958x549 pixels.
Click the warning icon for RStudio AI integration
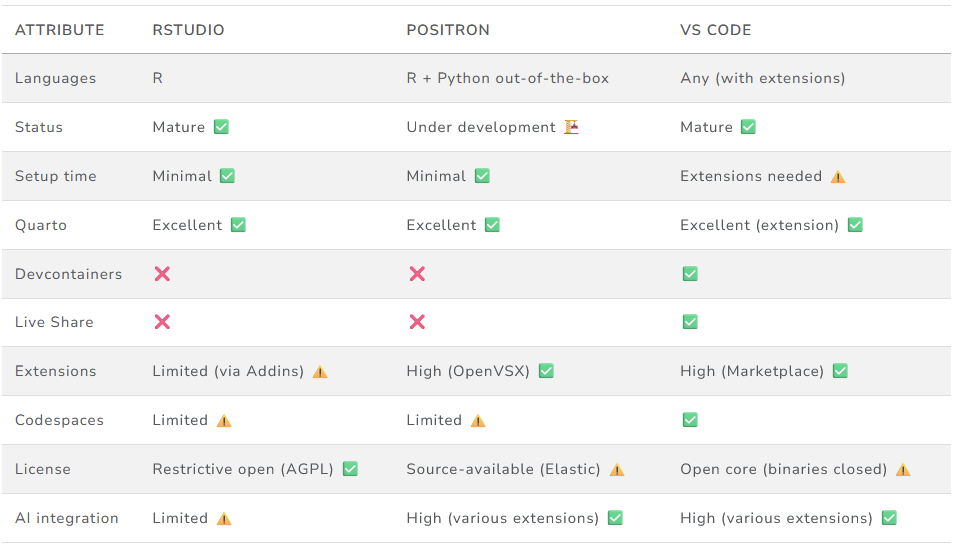pos(224,519)
